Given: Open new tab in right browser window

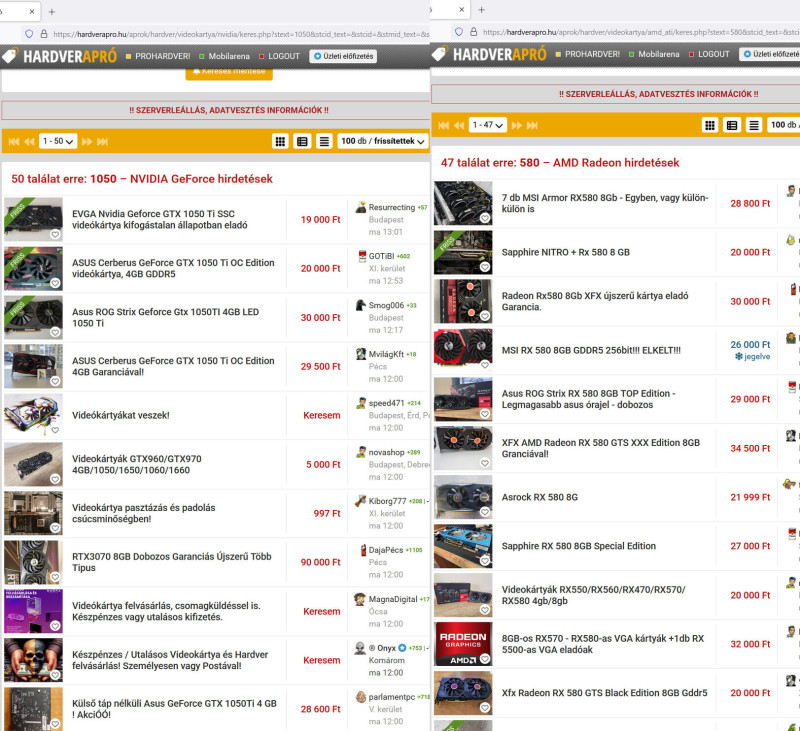Looking at the screenshot, I should (481, 9).
